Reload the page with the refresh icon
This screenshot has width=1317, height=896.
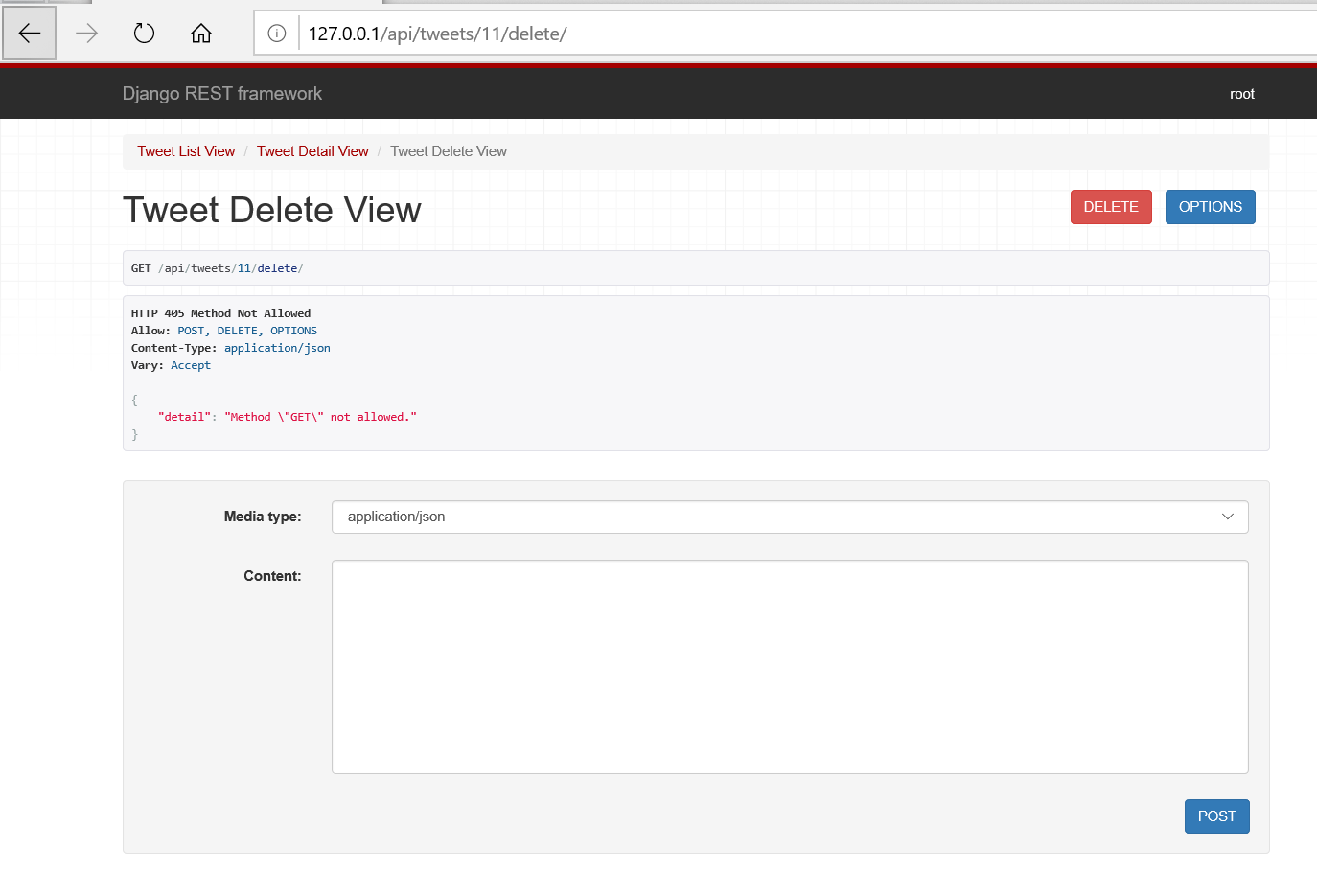144,34
